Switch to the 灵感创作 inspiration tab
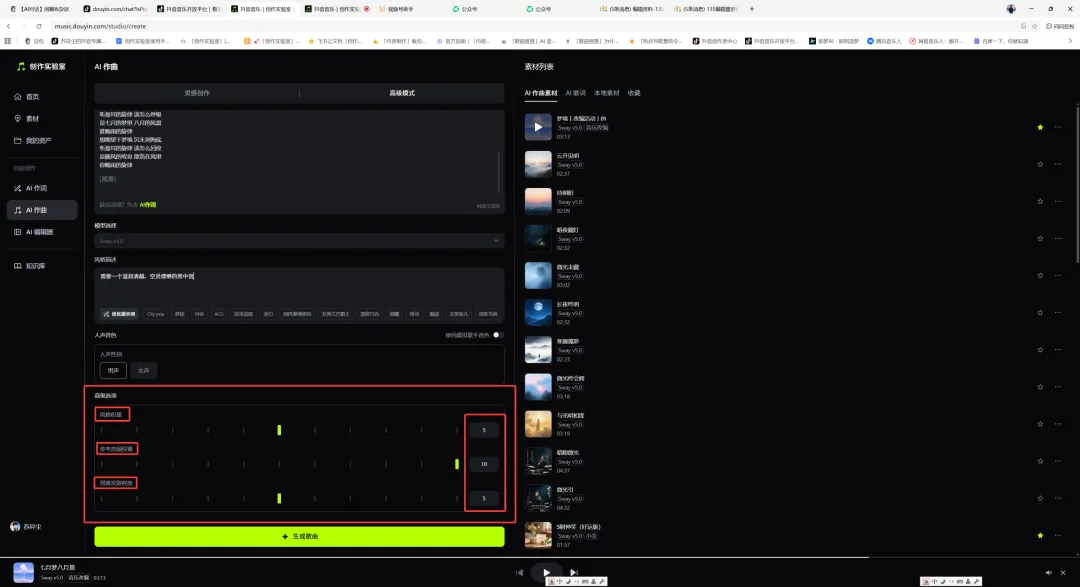The height and width of the screenshot is (587, 1080). [197, 93]
